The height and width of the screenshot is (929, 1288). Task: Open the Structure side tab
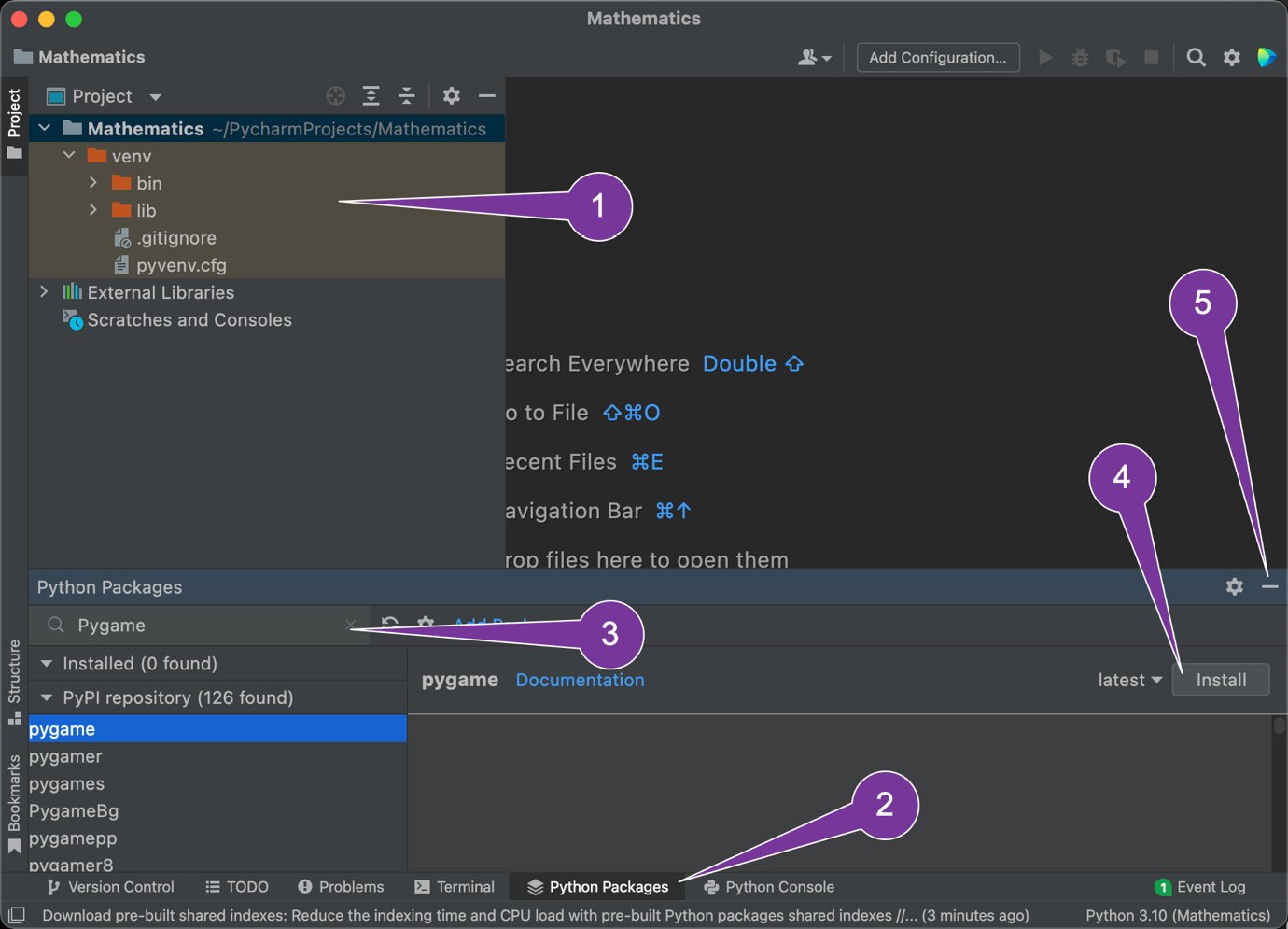tap(14, 682)
